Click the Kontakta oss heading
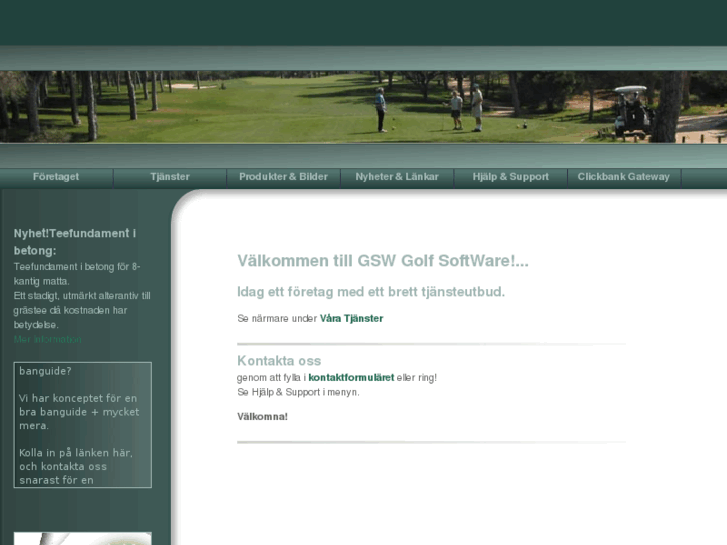Image resolution: width=727 pixels, height=545 pixels. (279, 361)
